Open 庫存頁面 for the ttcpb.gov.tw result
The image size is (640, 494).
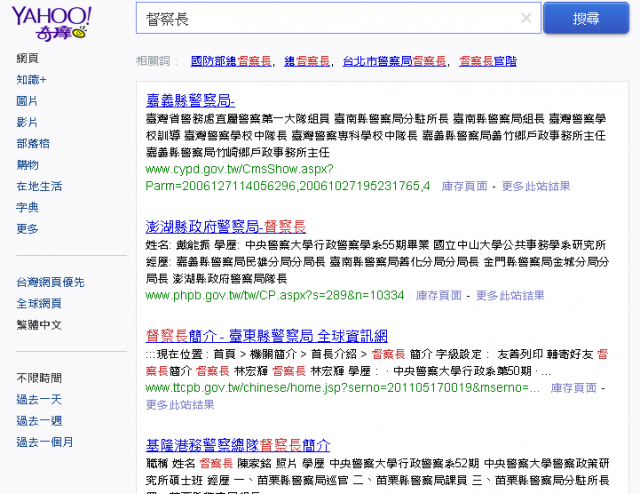[x=574, y=387]
